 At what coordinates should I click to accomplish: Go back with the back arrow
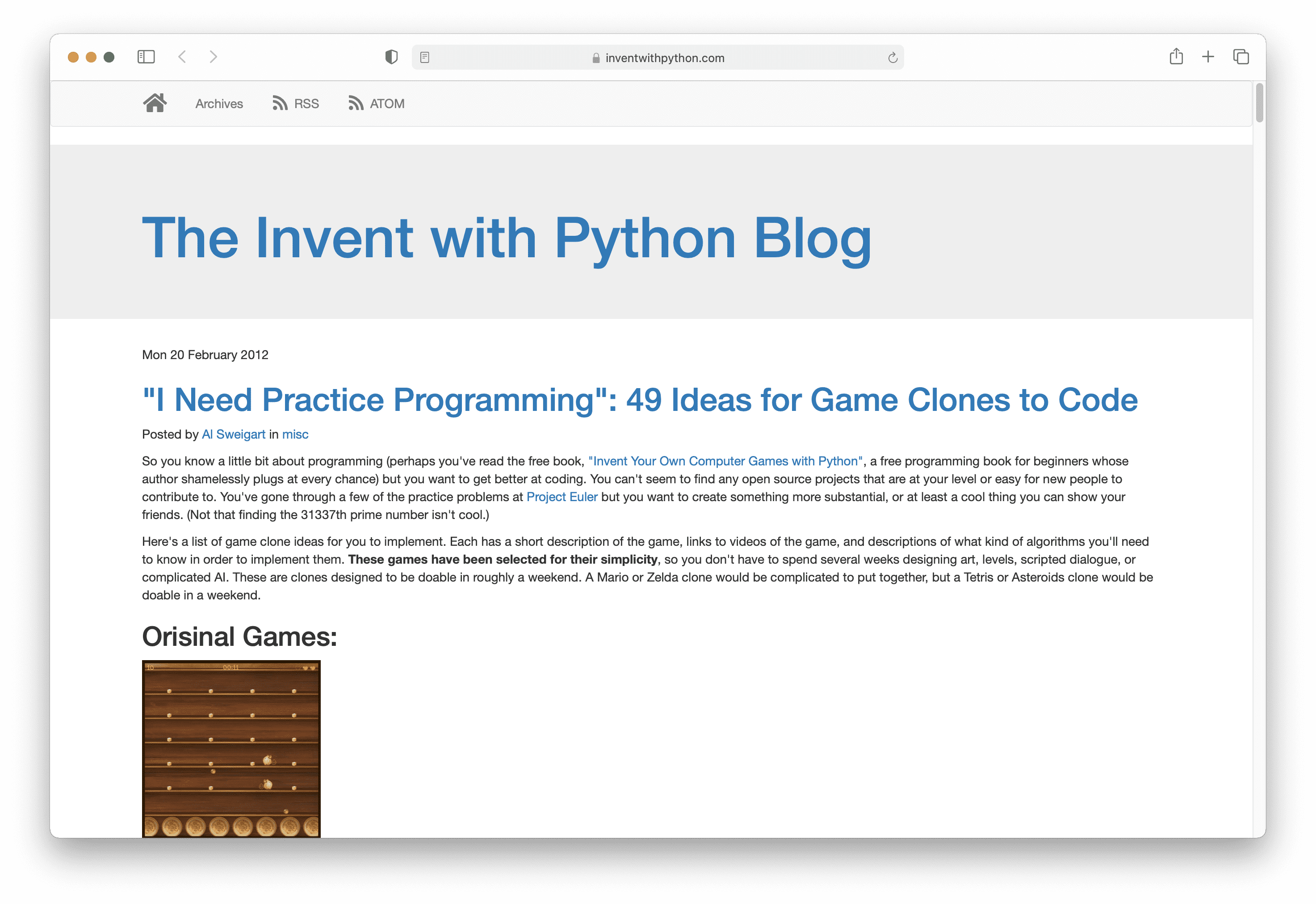(x=182, y=57)
